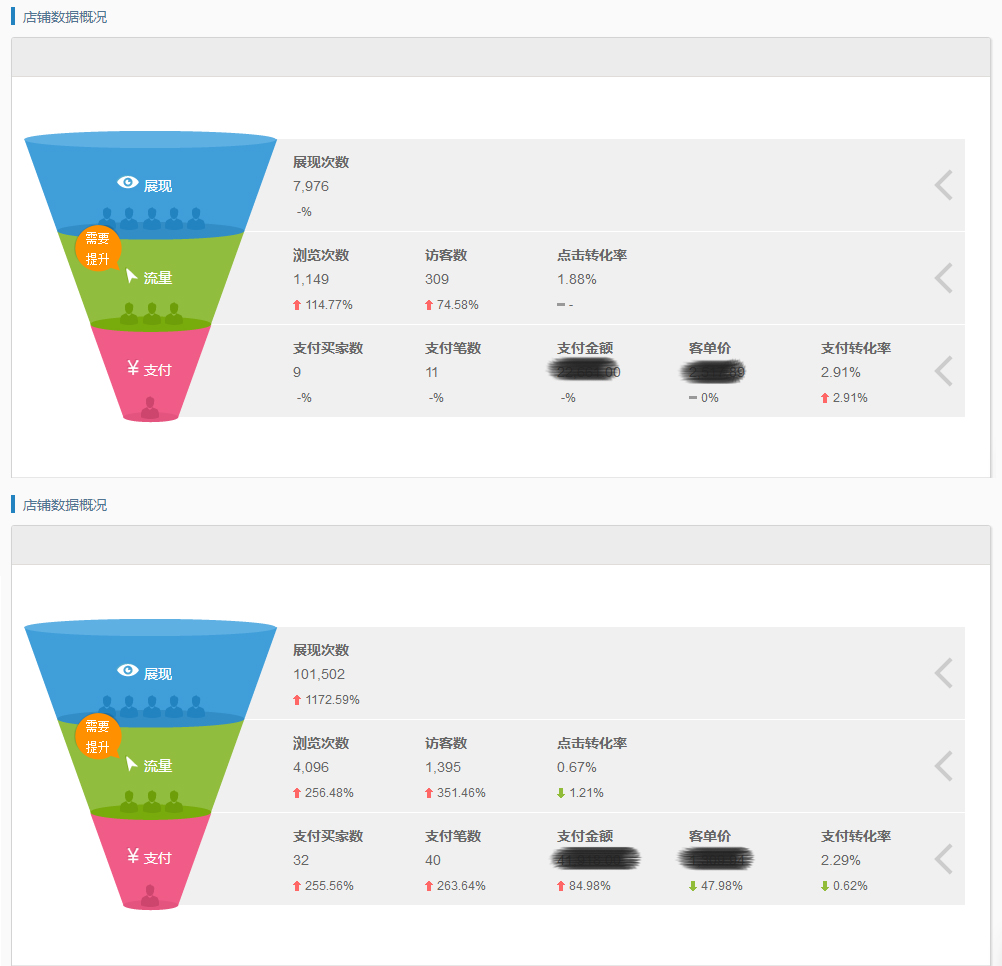
Task: Click the 需要提升 badge on the lower funnel
Action: pyautogui.click(x=97, y=737)
